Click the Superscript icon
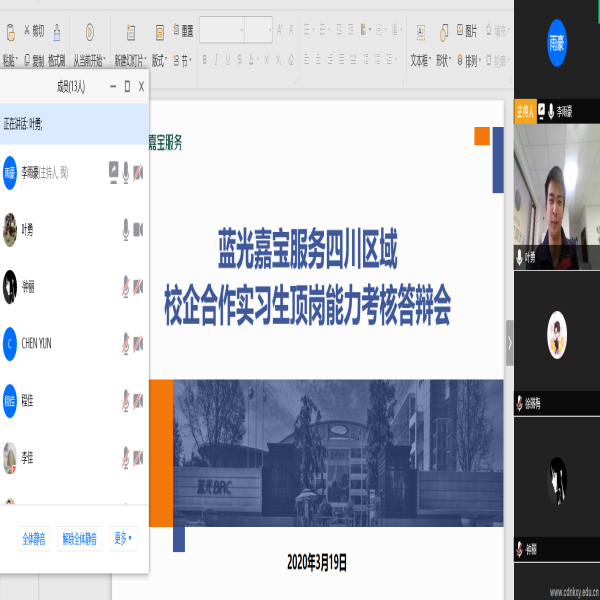The height and width of the screenshot is (600, 600). pyautogui.click(x=267, y=59)
